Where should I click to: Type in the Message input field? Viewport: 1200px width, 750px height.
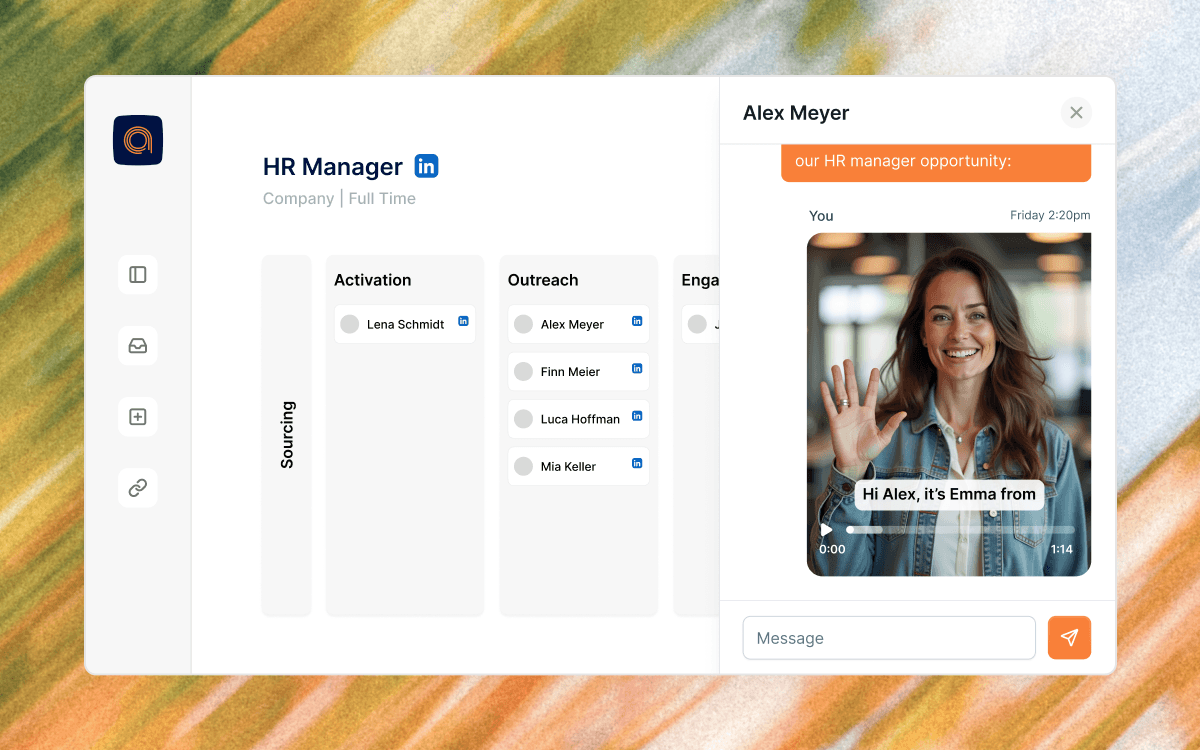pyautogui.click(x=888, y=638)
